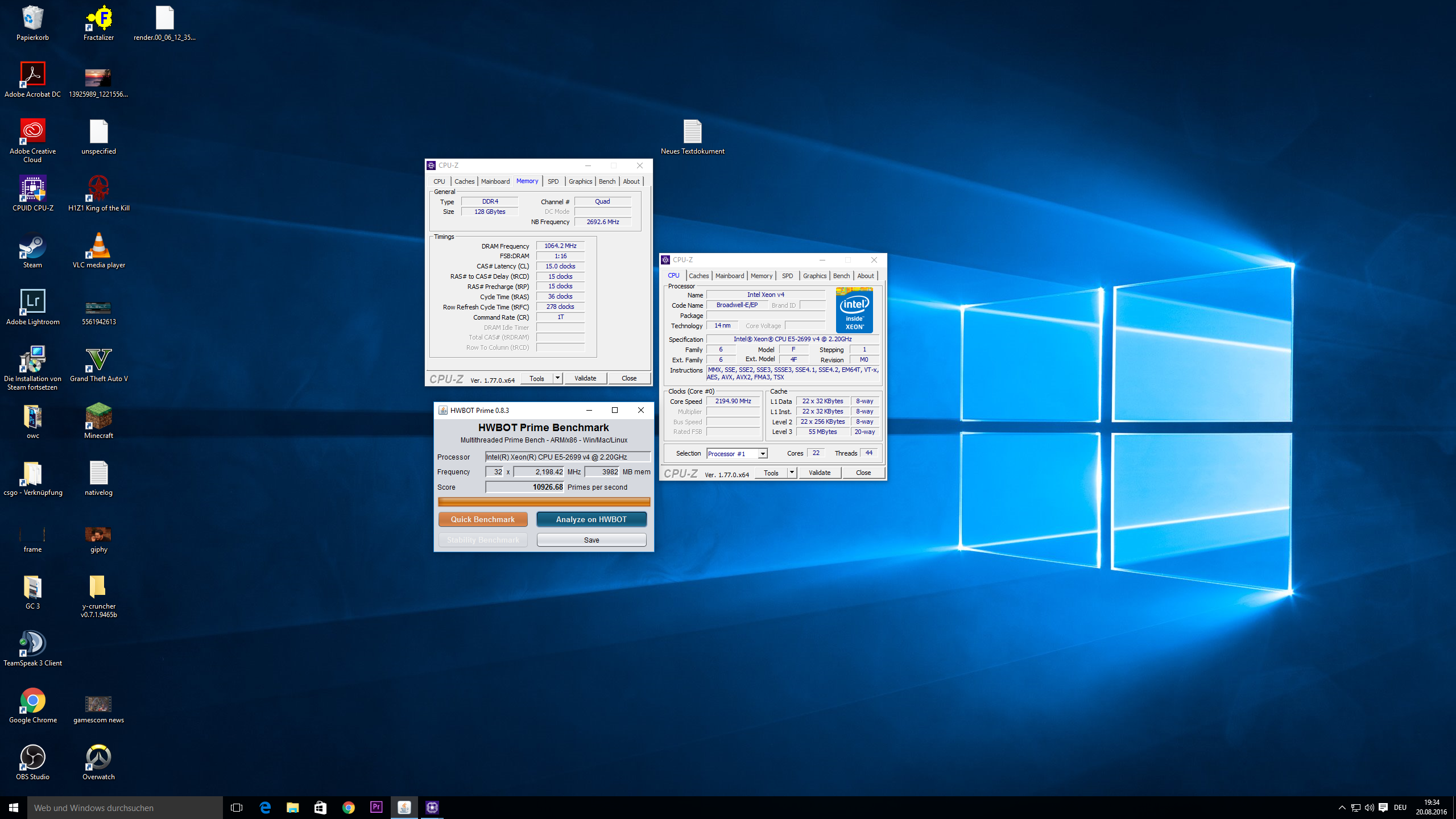Click the HWBOT Prime orange progress bar
This screenshot has height=819, width=1456.
(x=544, y=502)
